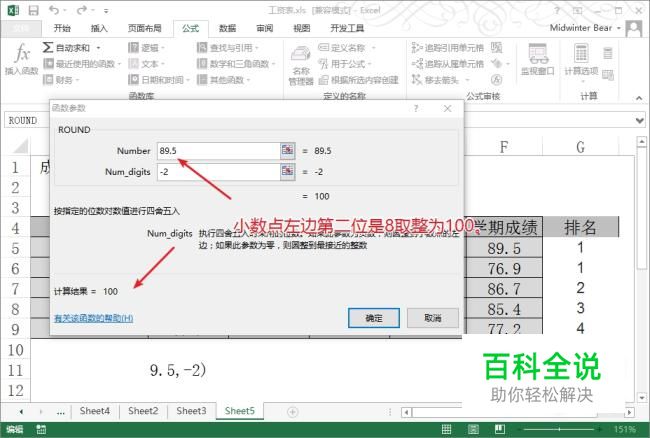The image size is (650, 438).
Task: Click the macro recording icon in status bar
Action: [41, 429]
